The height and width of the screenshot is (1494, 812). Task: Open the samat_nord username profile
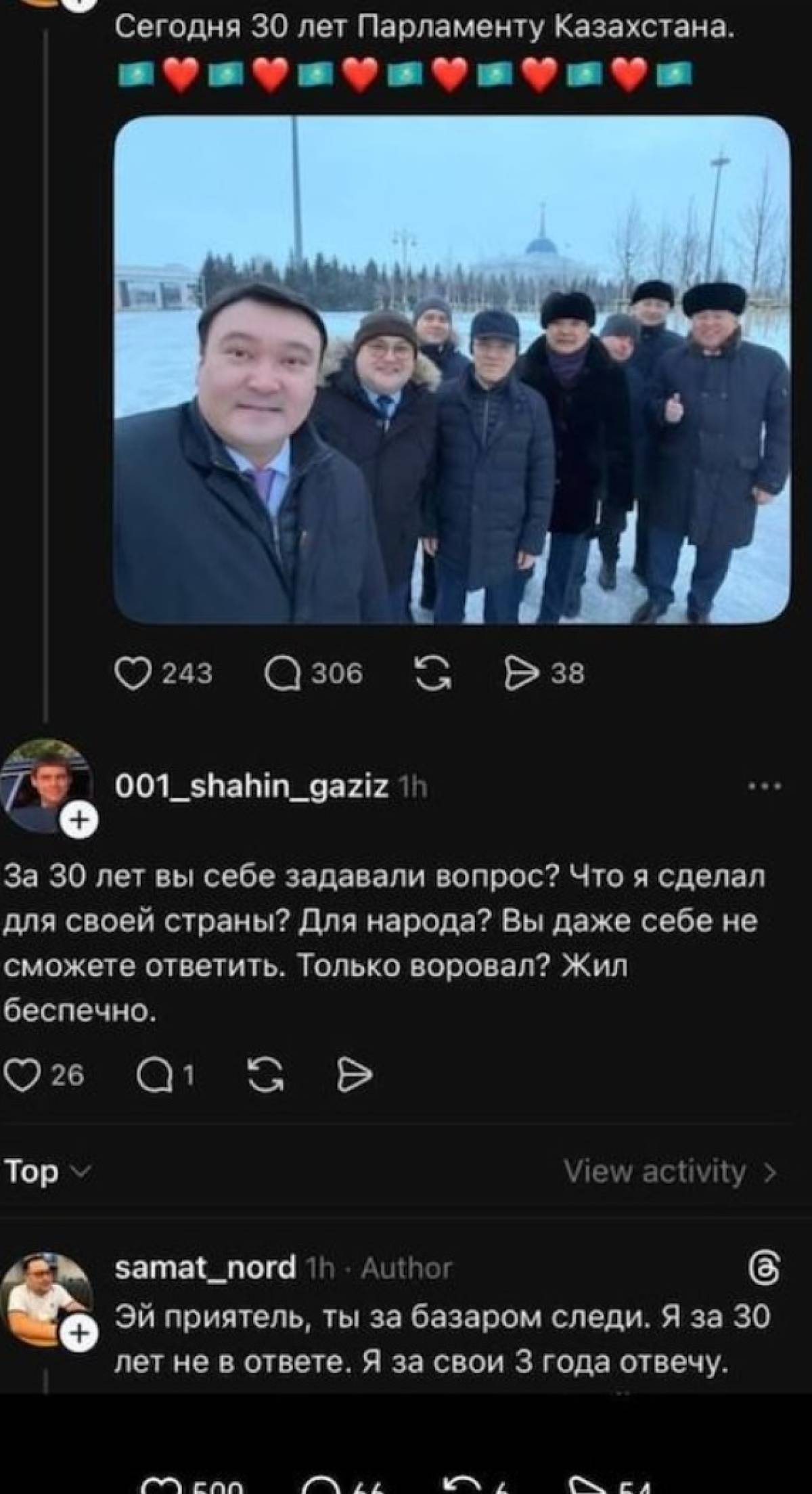206,1267
